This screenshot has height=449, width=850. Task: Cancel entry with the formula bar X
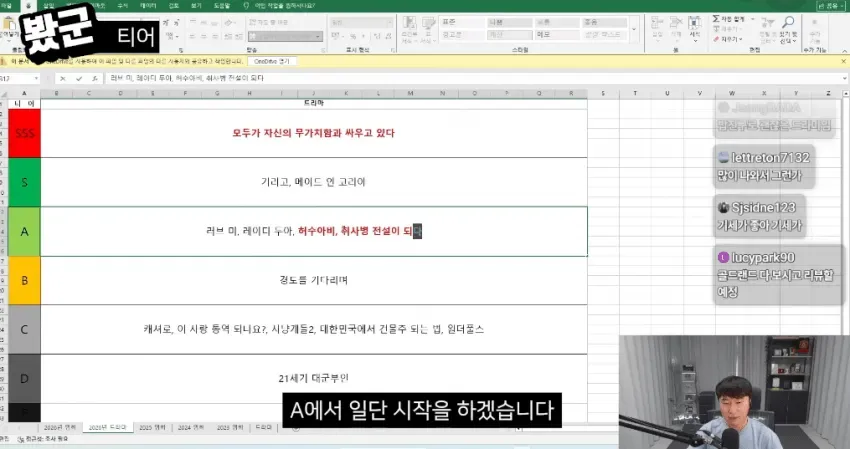click(x=63, y=79)
